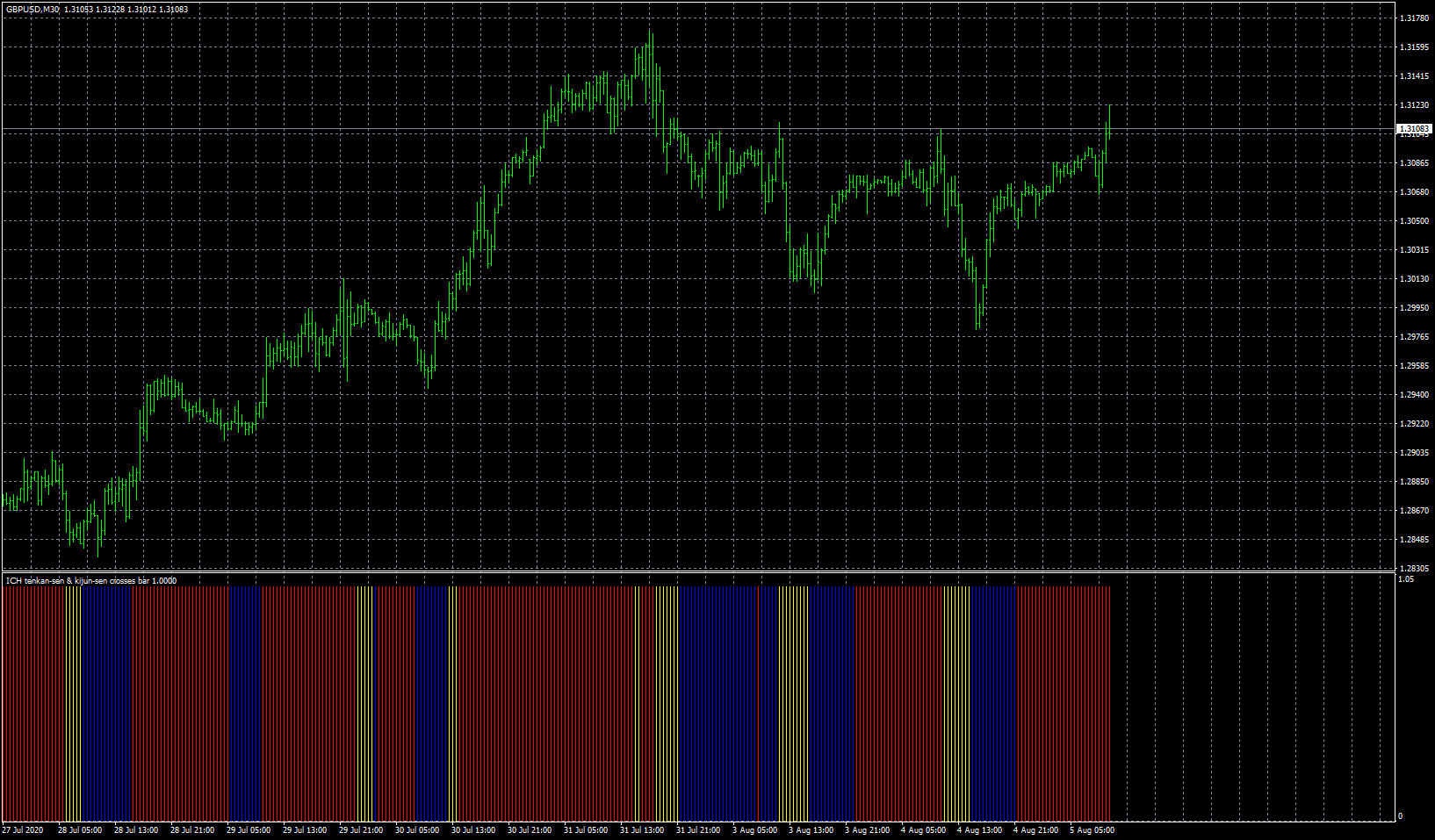Click the 1.29220 price scale value
The image size is (1435, 840).
[x=1412, y=424]
